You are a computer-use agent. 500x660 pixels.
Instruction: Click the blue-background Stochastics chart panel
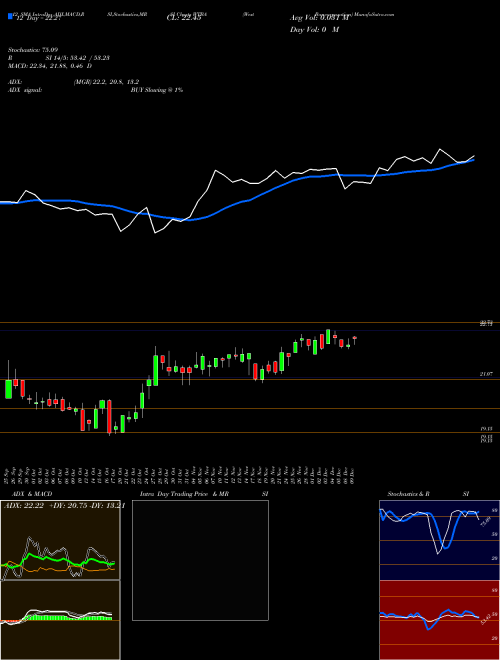439,540
